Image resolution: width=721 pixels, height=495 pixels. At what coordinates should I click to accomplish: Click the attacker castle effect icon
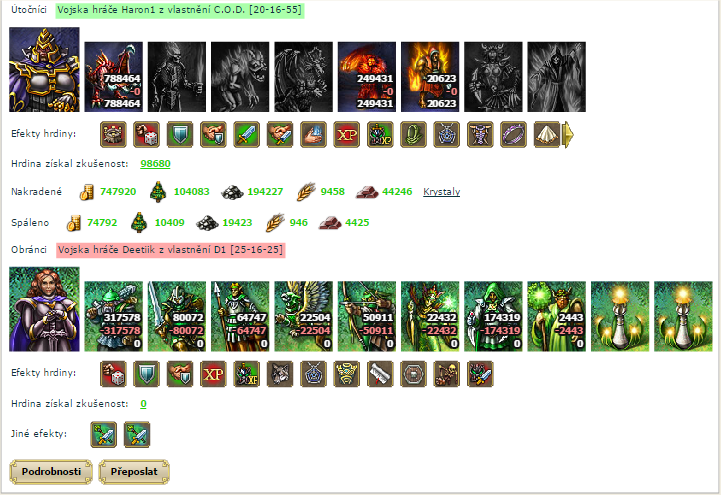click(x=113, y=135)
